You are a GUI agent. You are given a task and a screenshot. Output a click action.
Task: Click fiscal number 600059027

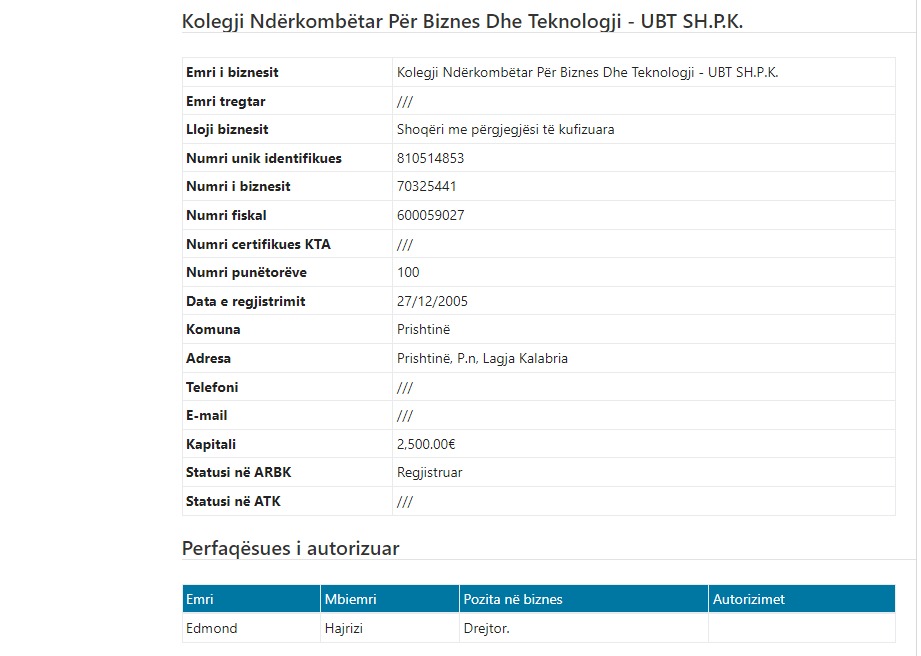(430, 215)
